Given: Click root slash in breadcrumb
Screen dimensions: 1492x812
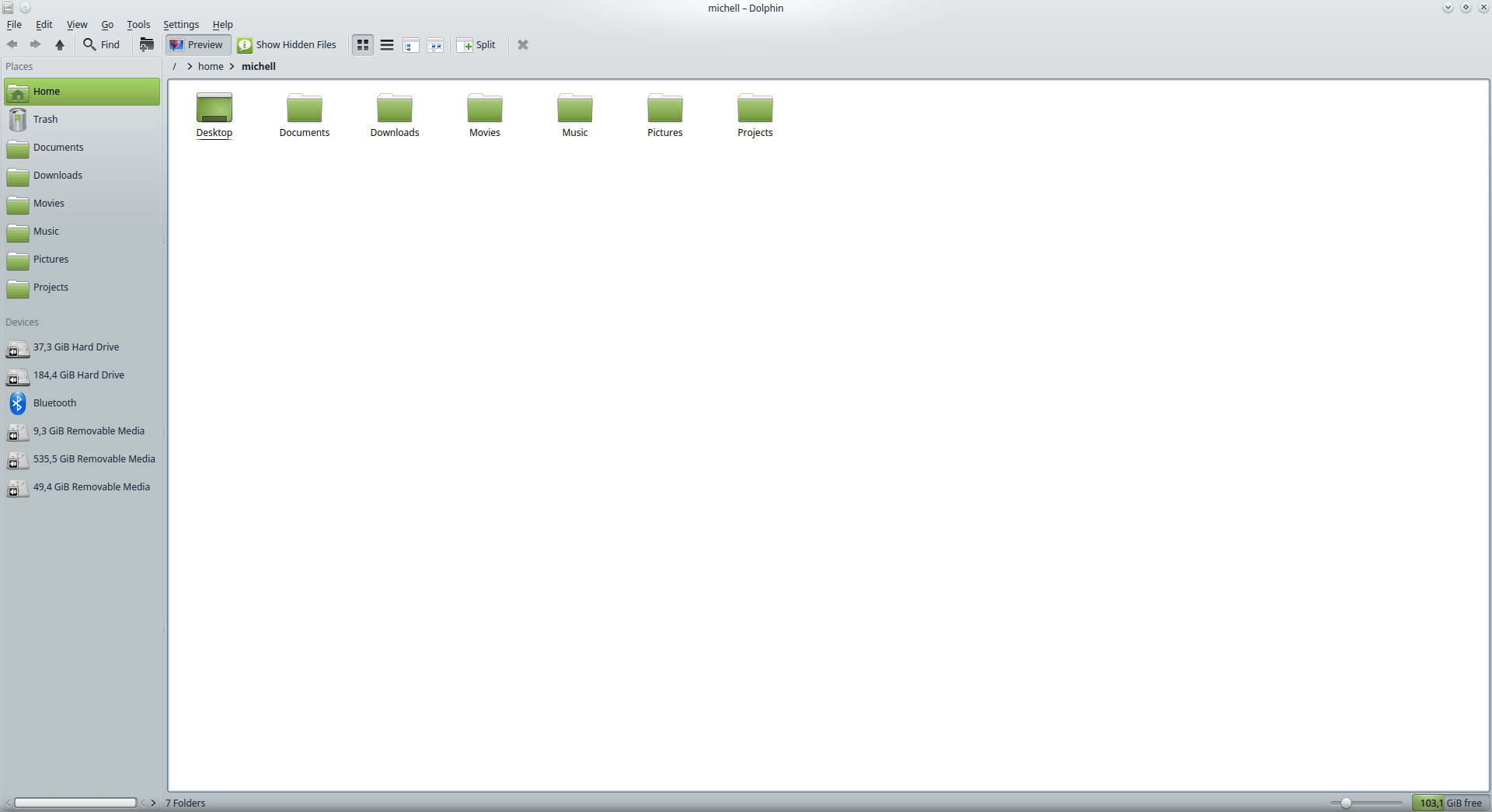Looking at the screenshot, I should click(x=175, y=66).
